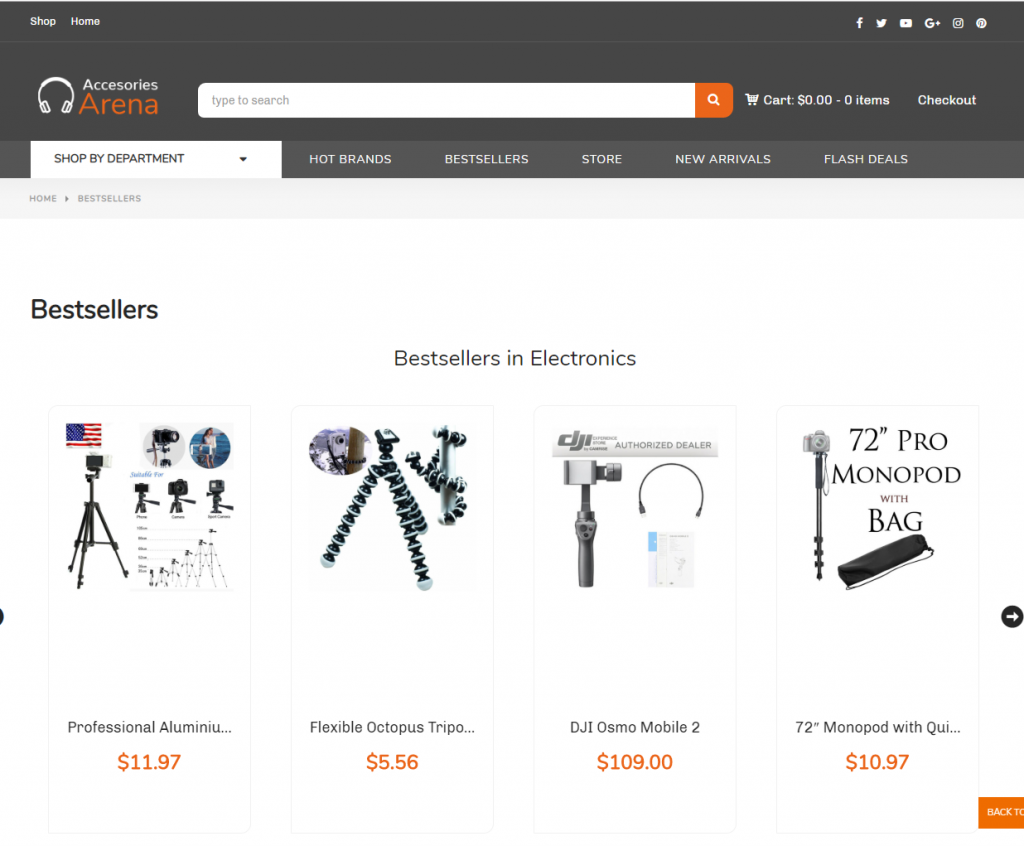Click the Accesories Arena headphone logo
Screen dimensions: 1024x846
pyautogui.click(x=98, y=96)
